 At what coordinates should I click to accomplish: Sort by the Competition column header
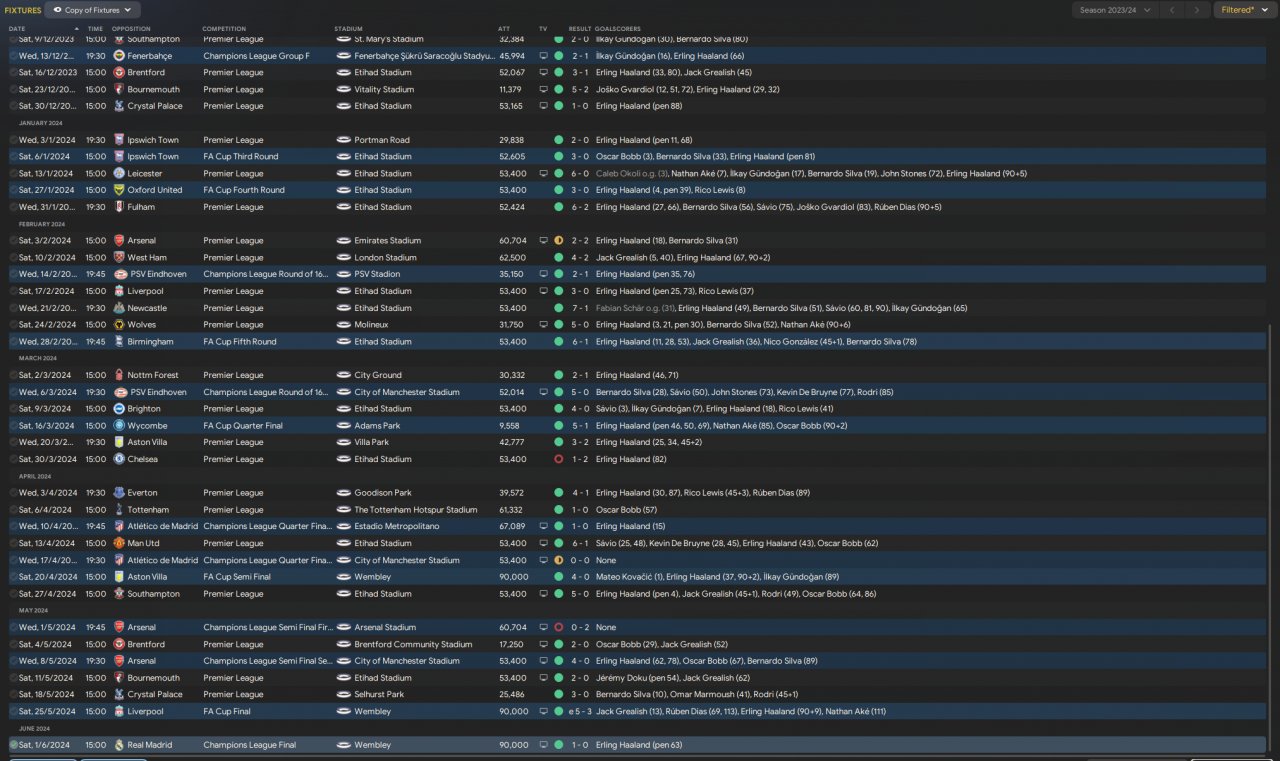[x=224, y=29]
